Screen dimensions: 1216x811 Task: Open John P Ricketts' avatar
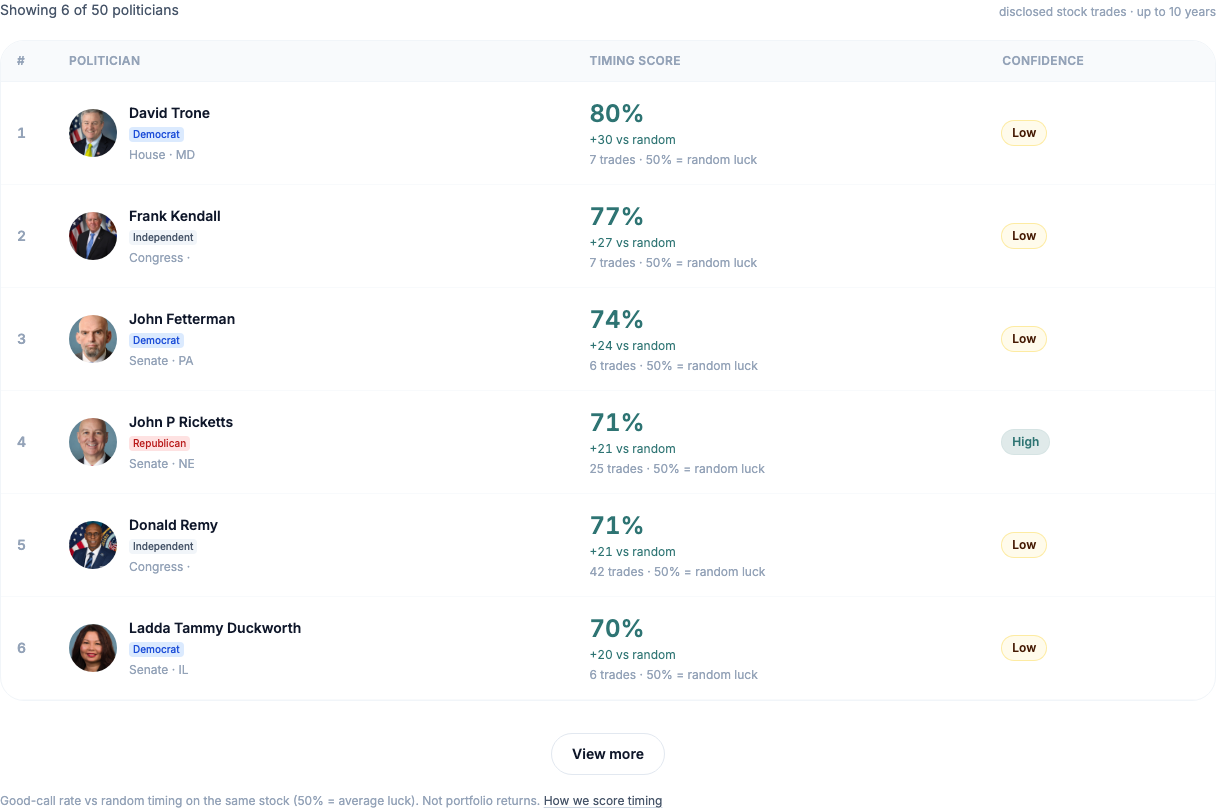[93, 442]
